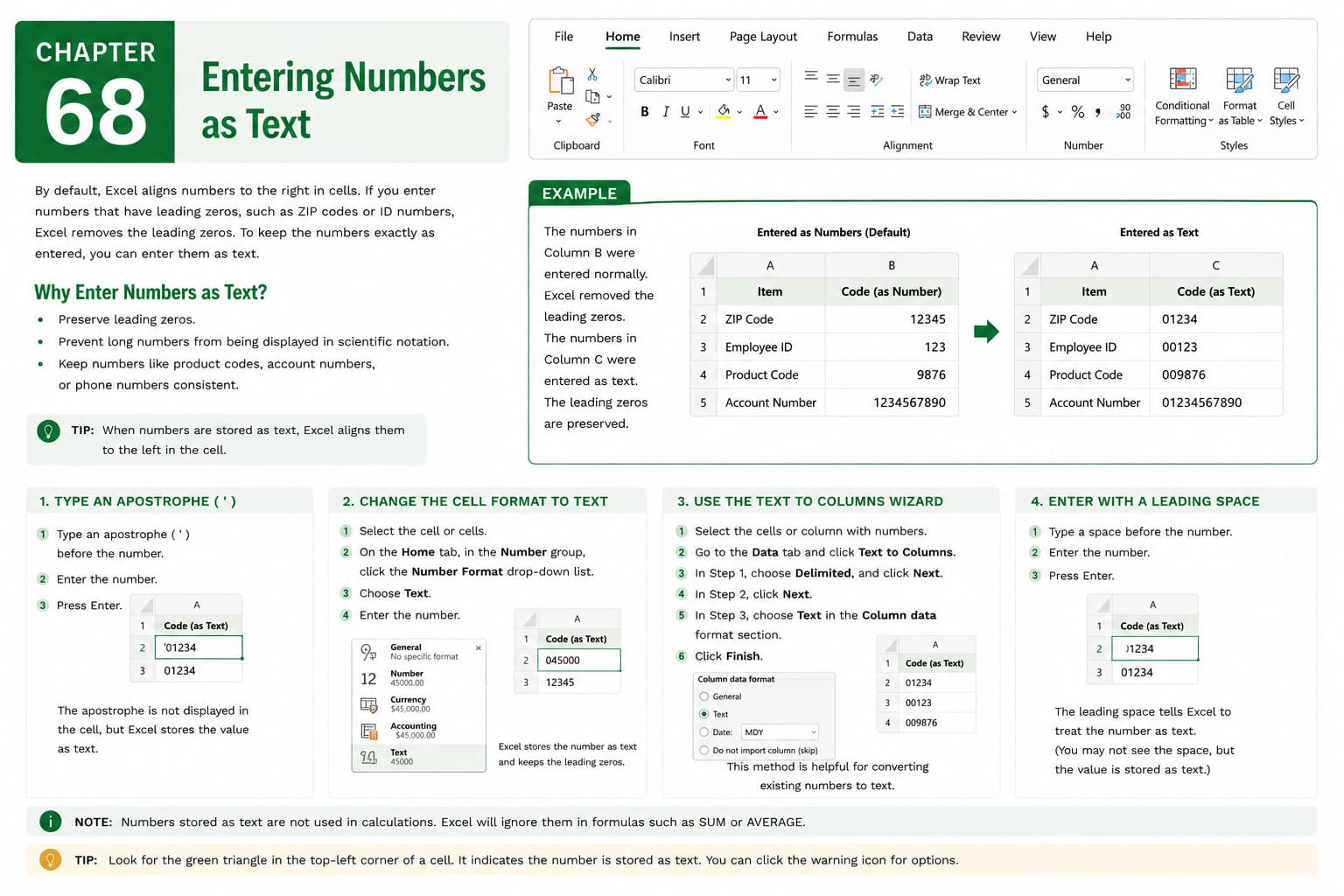Open the Review tab

981,37
